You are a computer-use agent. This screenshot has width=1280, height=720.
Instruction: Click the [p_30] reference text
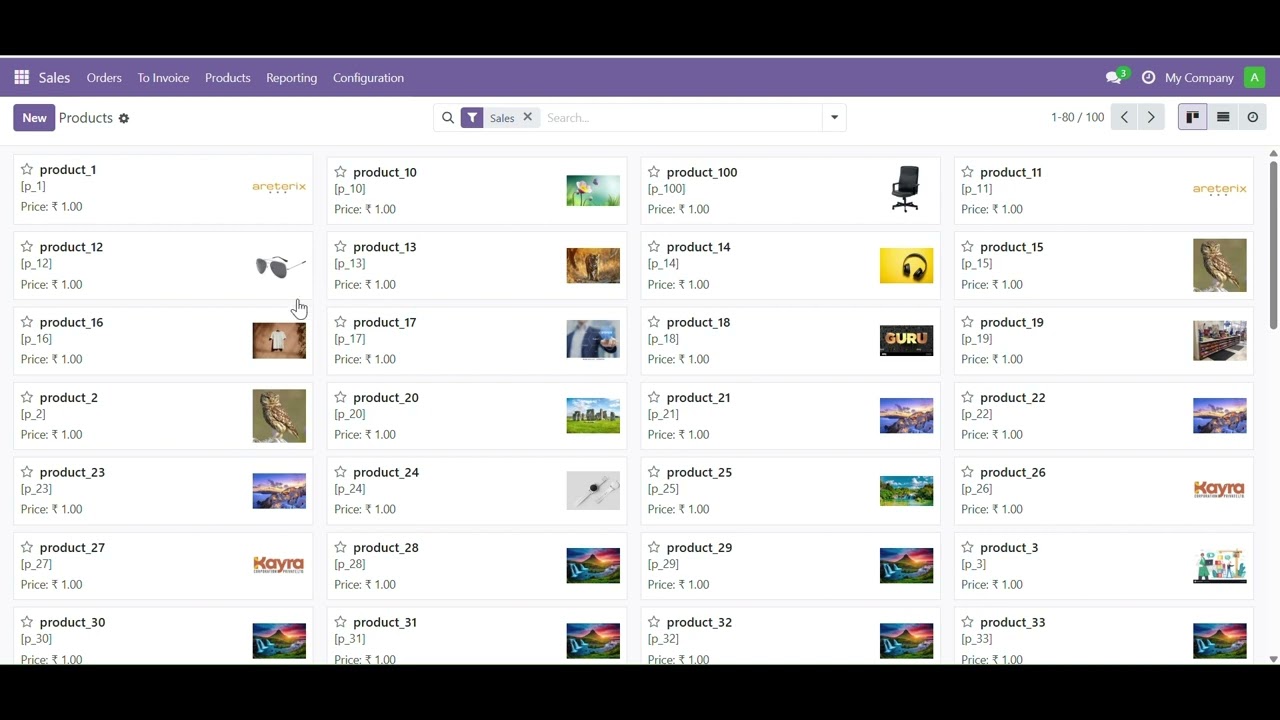36,639
